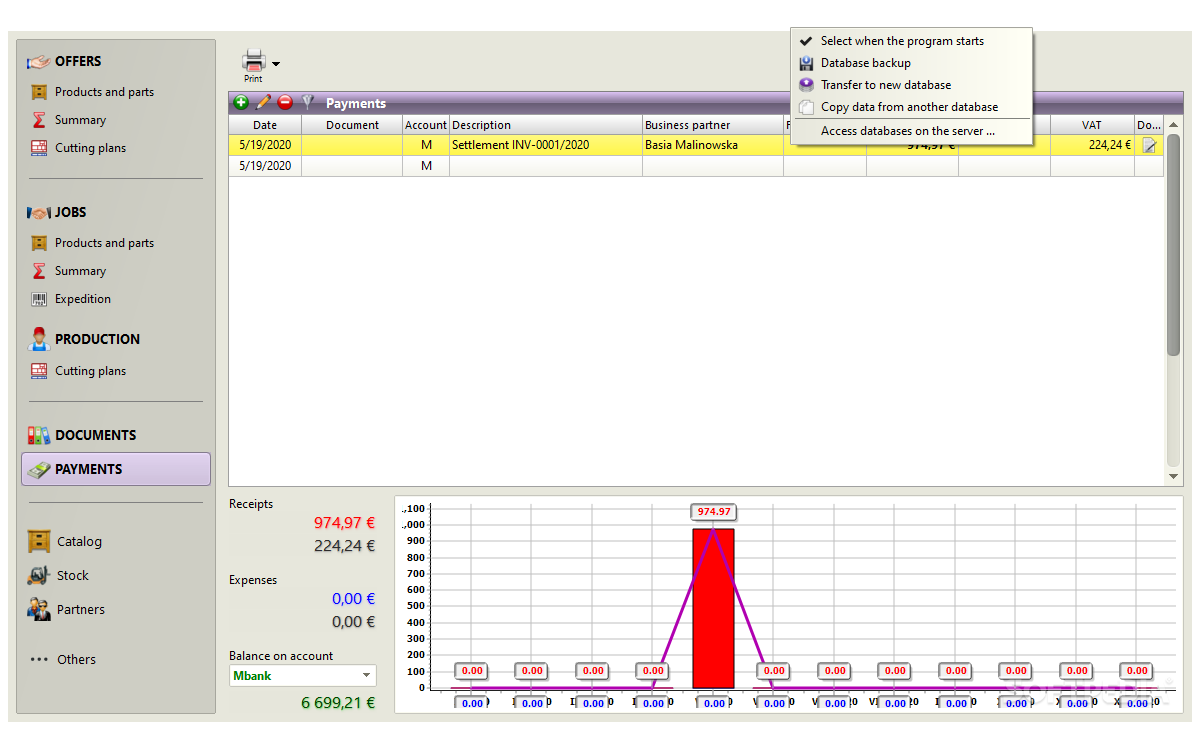
Task: Select the PAYMENTS section
Action: (x=116, y=469)
